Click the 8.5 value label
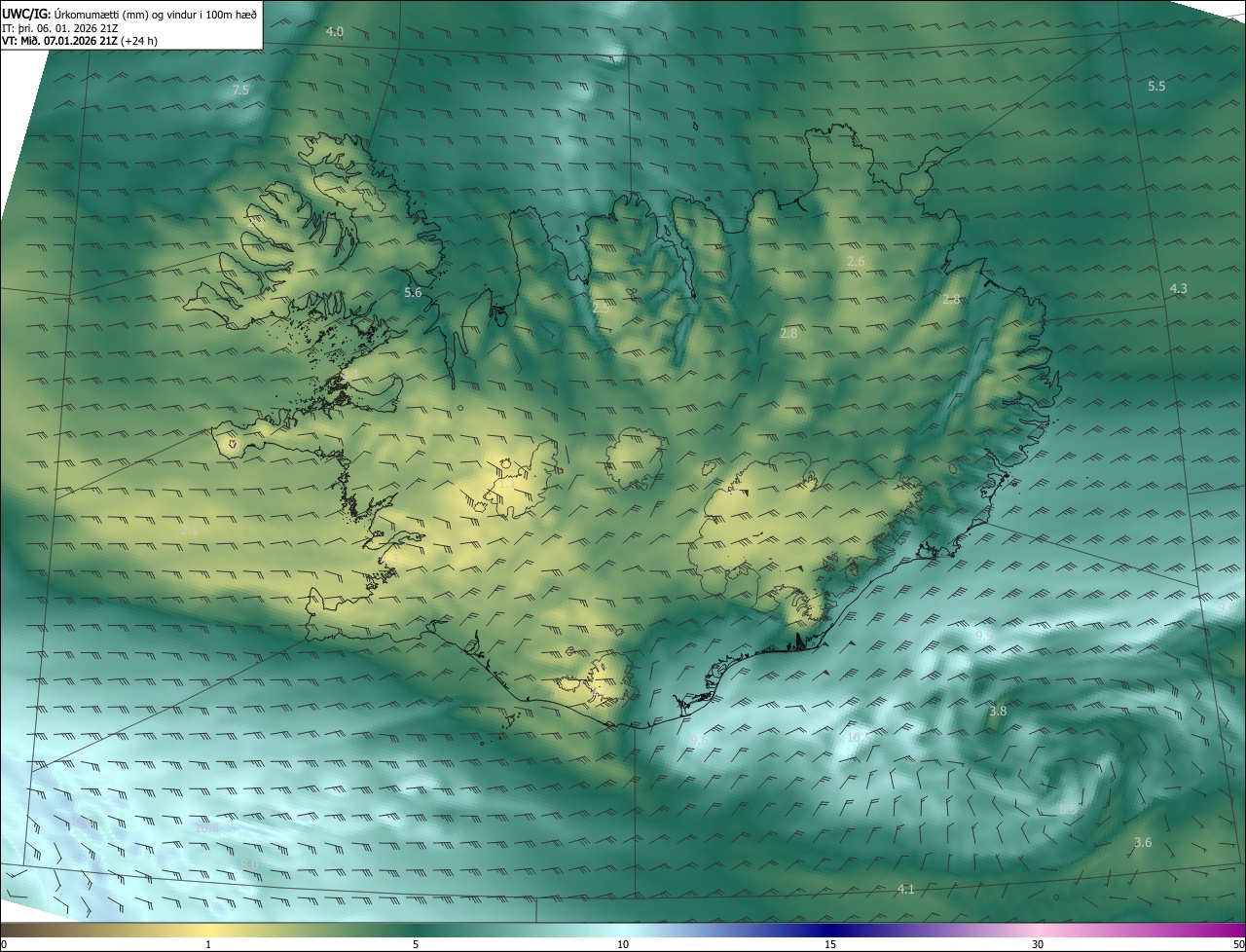This screenshot has height=952, width=1246. tap(1068, 809)
